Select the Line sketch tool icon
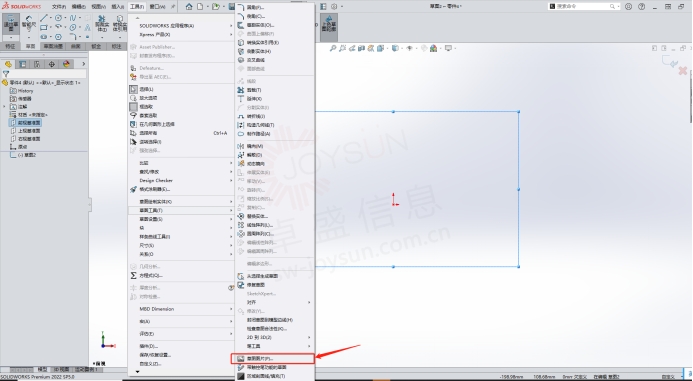 point(44,18)
